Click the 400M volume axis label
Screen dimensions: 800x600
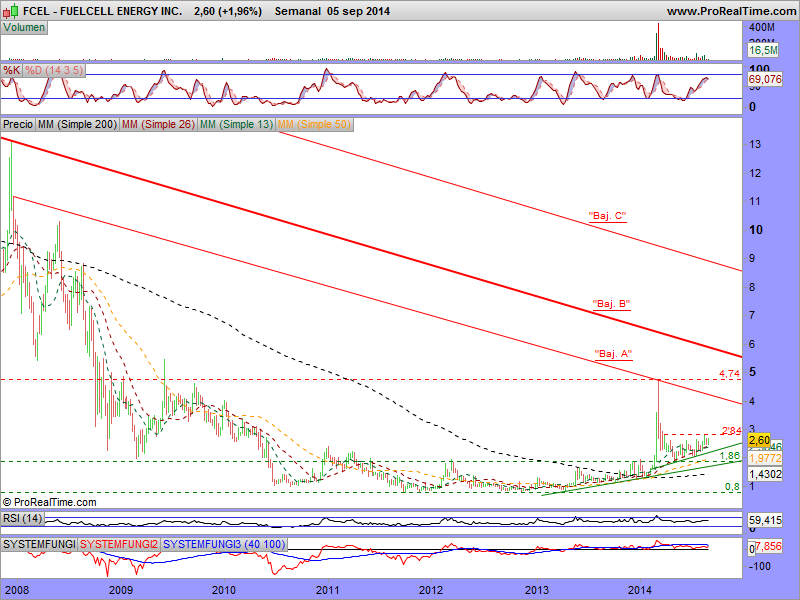(762, 28)
